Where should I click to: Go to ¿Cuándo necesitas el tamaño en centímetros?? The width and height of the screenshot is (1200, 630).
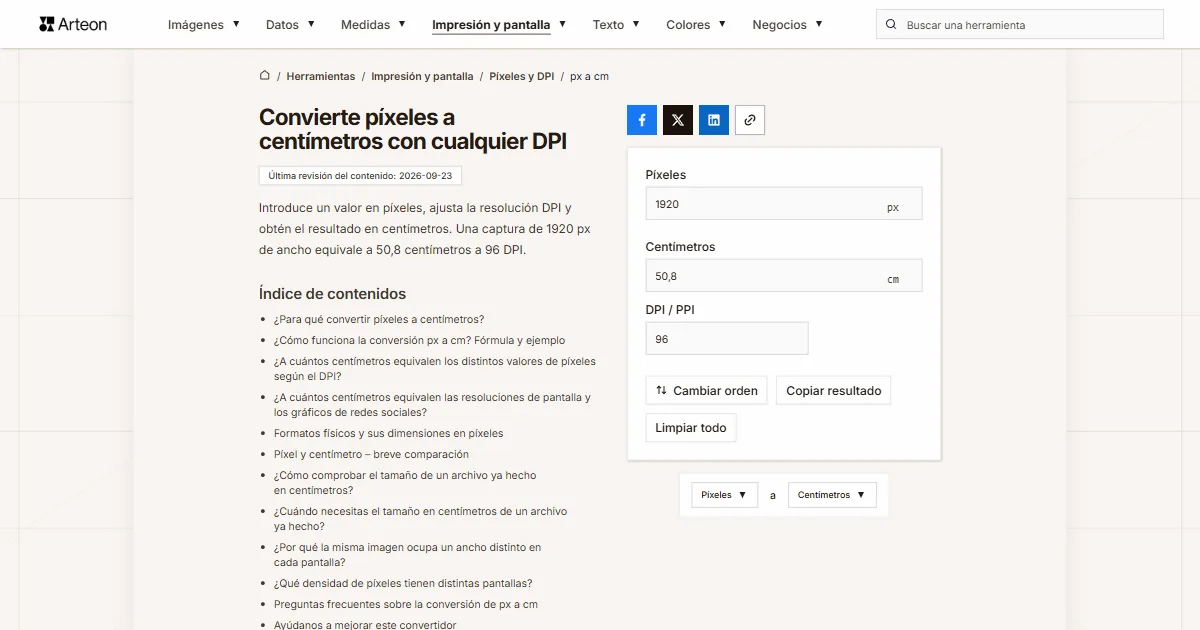pyautogui.click(x=420, y=519)
